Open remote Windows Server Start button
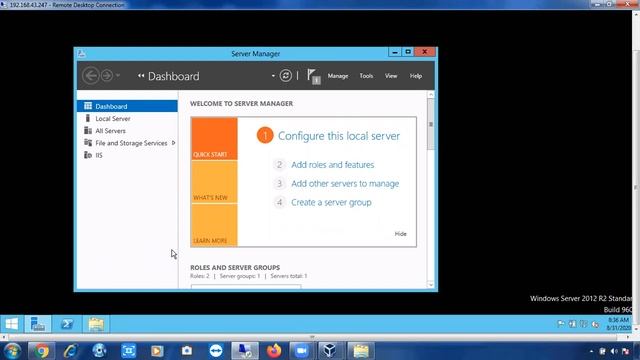Viewport: 640px width, 360px height. [11, 324]
